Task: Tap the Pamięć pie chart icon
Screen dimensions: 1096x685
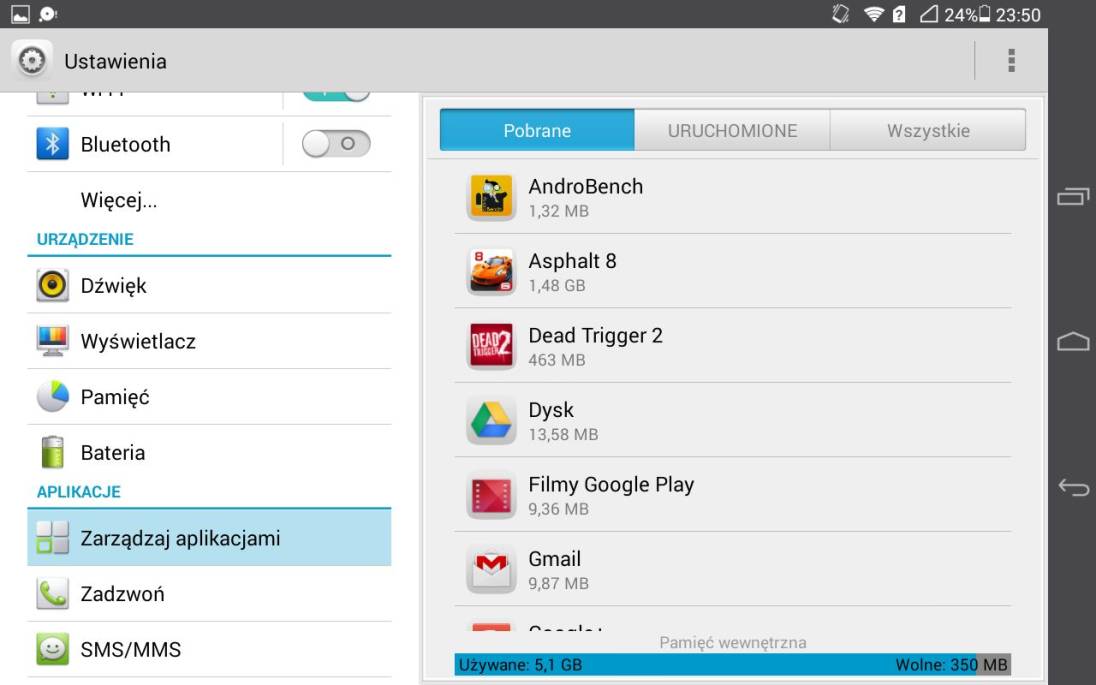Action: pos(52,396)
